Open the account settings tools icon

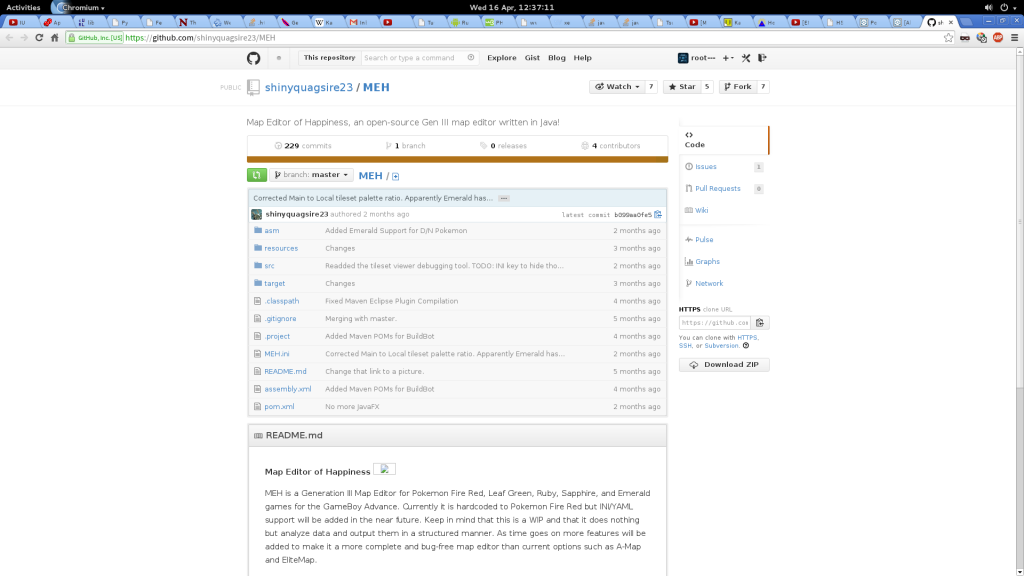click(x=745, y=58)
